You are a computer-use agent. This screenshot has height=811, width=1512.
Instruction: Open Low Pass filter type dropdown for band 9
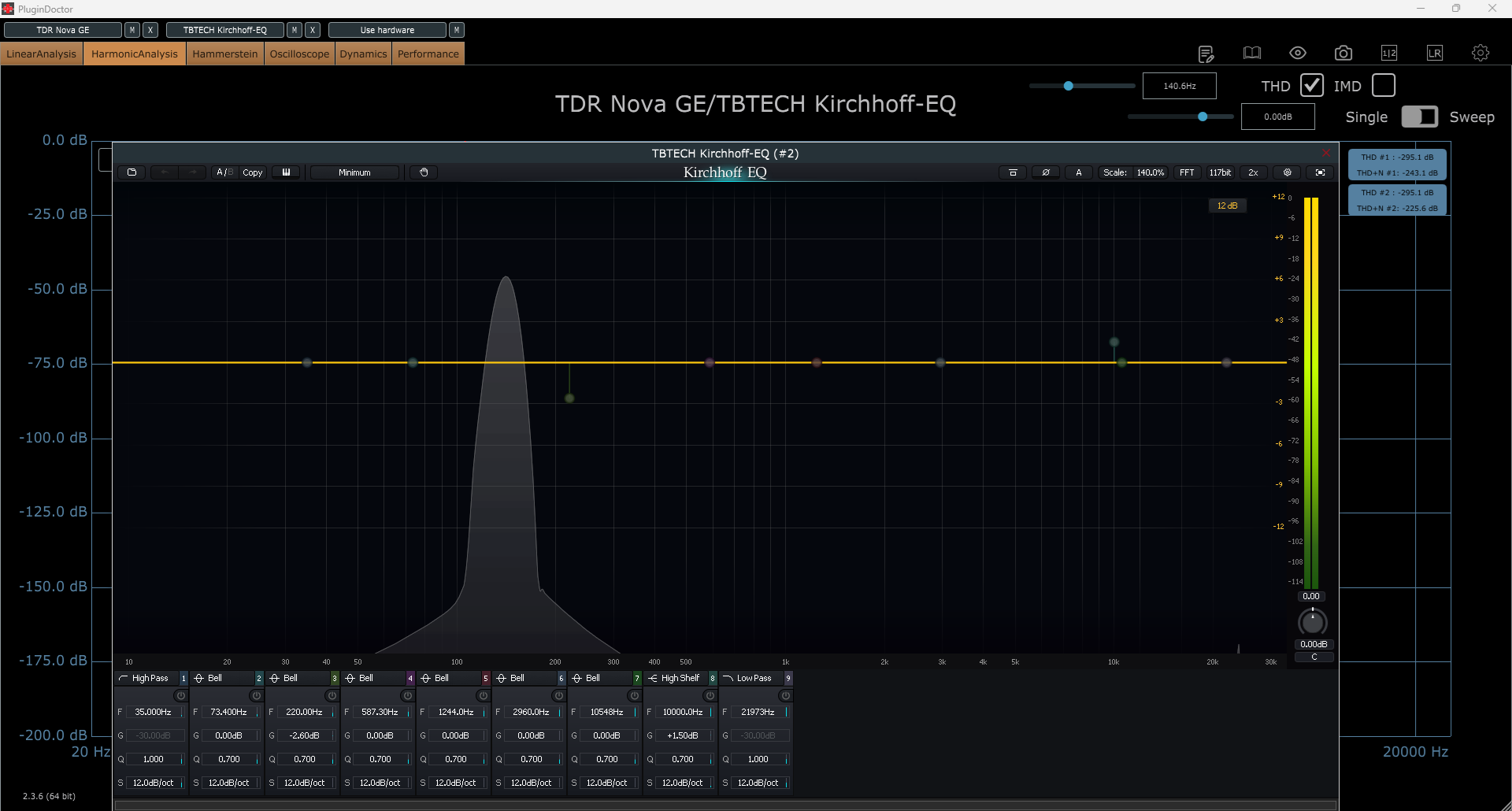tap(753, 678)
